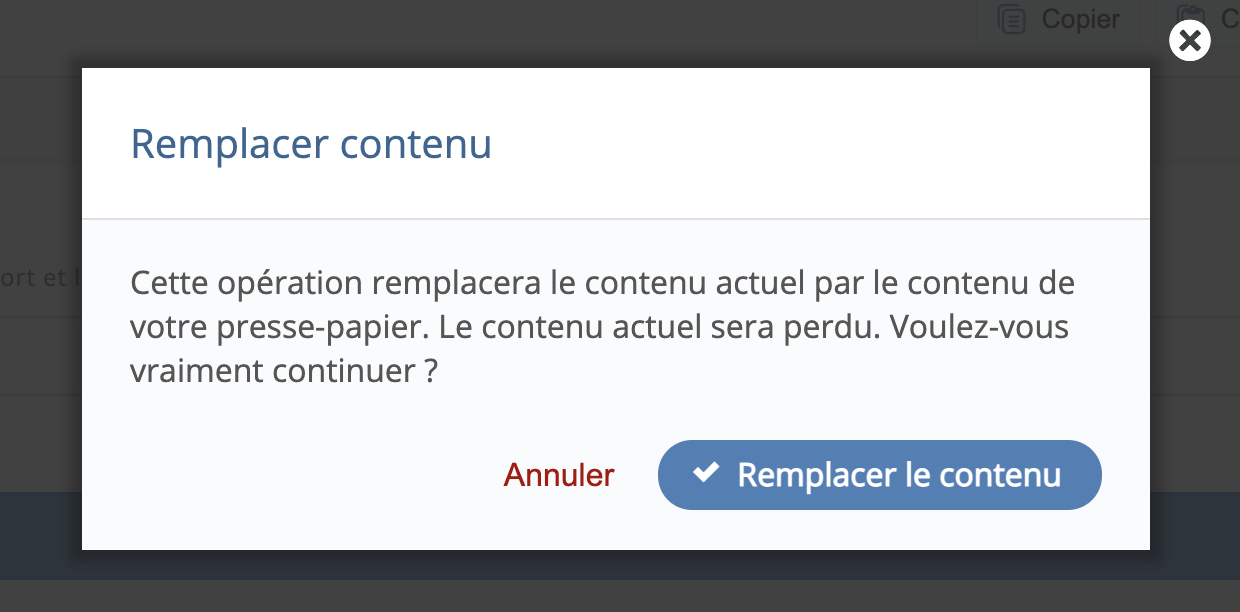
Task: Click the dimmed text left of the dialog
Action: [x=40, y=278]
